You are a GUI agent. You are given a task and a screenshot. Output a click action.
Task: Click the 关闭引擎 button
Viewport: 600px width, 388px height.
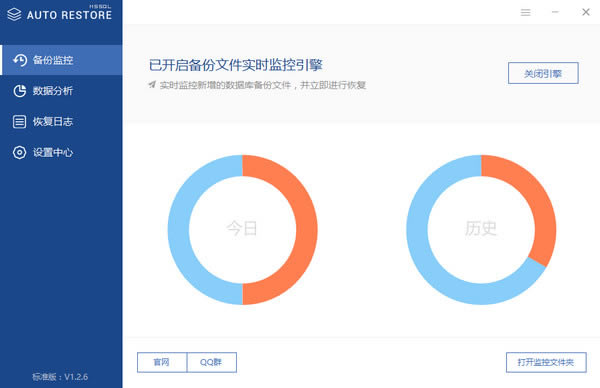tap(543, 73)
